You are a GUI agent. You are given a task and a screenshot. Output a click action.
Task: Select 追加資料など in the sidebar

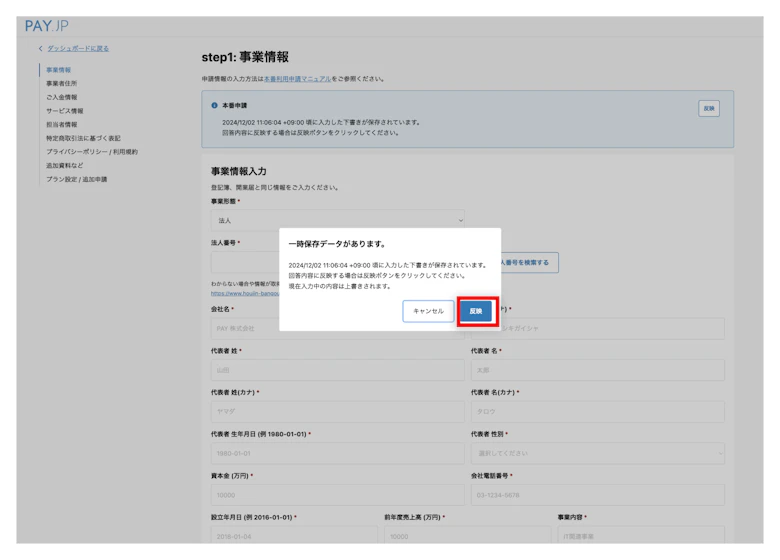point(65,166)
